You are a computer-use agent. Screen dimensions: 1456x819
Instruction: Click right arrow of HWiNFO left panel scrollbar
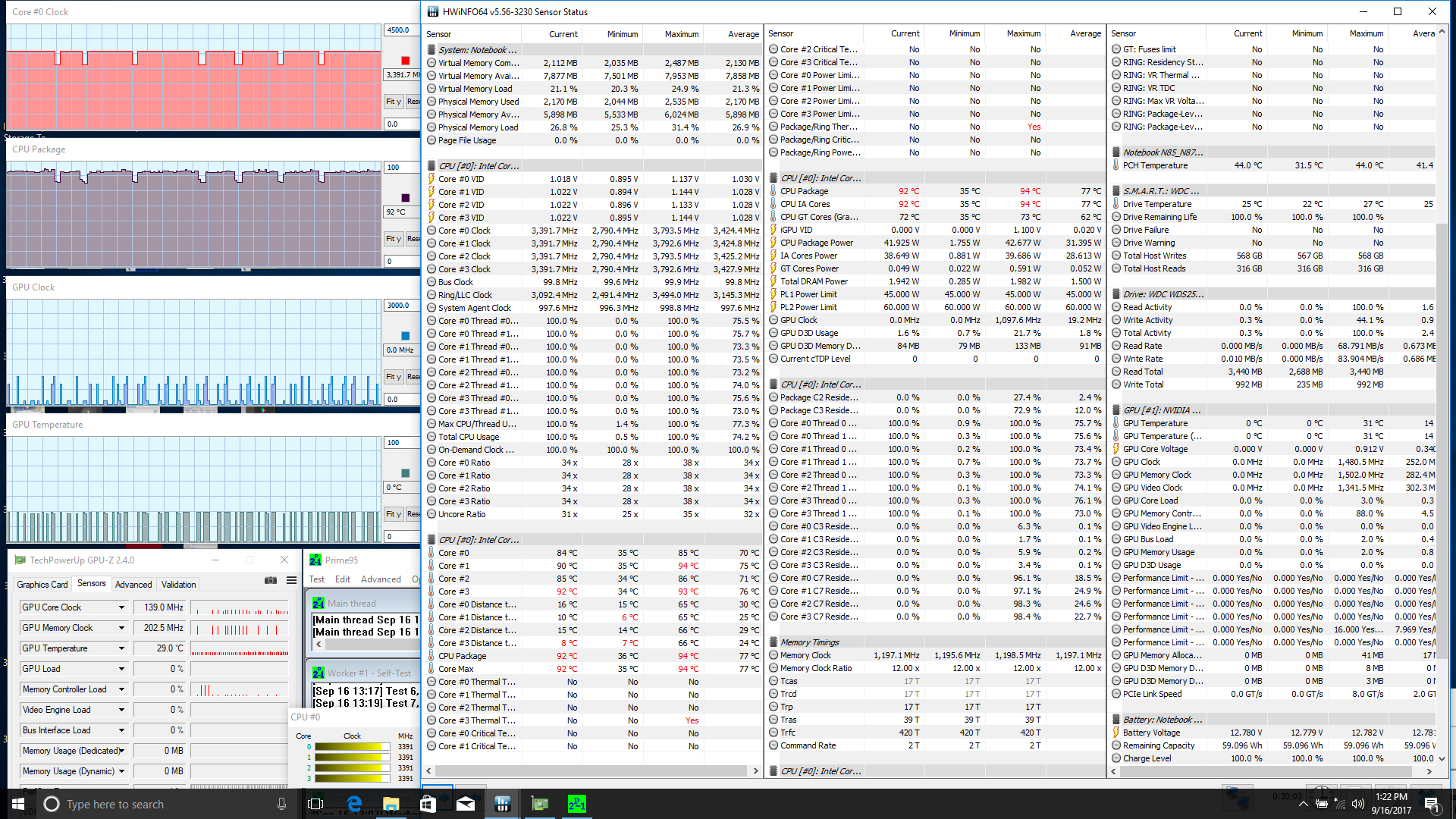755,771
